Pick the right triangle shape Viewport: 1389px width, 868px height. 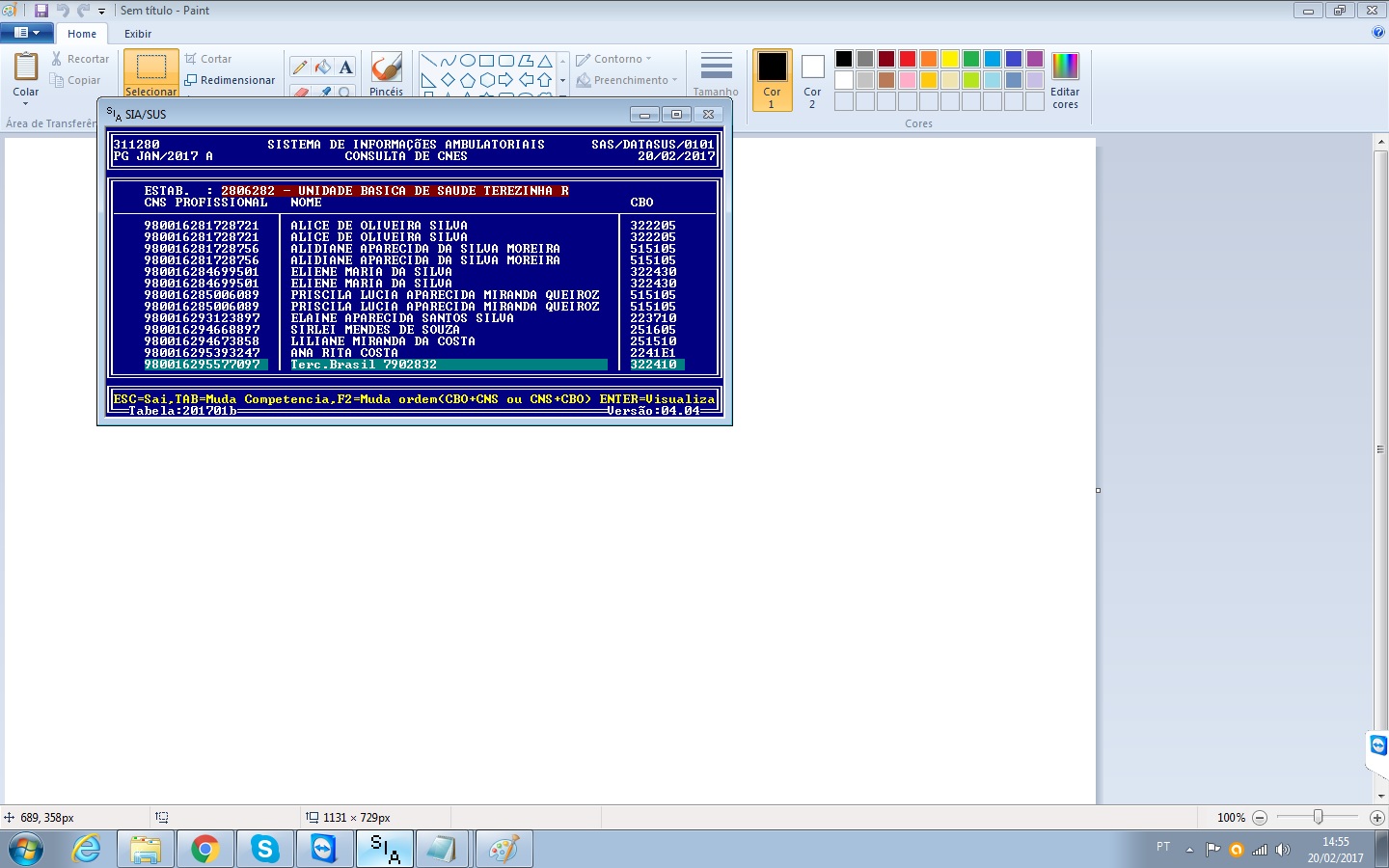coord(428,80)
